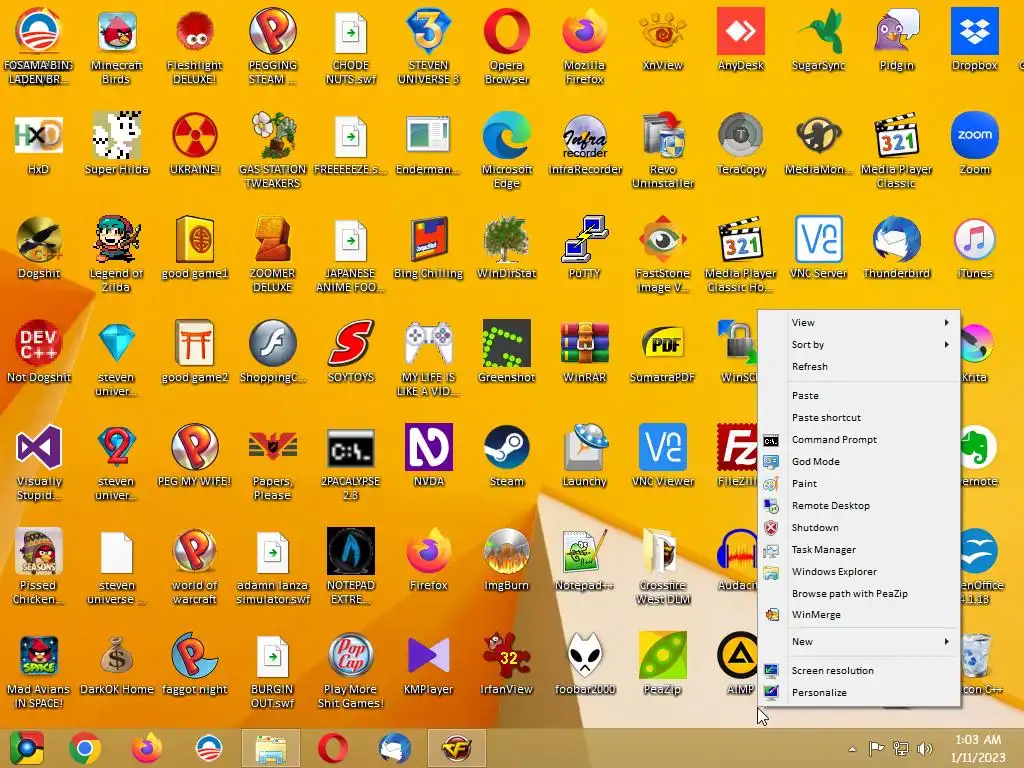Open the KMPlayer desktop shortcut
The width and height of the screenshot is (1024, 768).
tap(428, 663)
